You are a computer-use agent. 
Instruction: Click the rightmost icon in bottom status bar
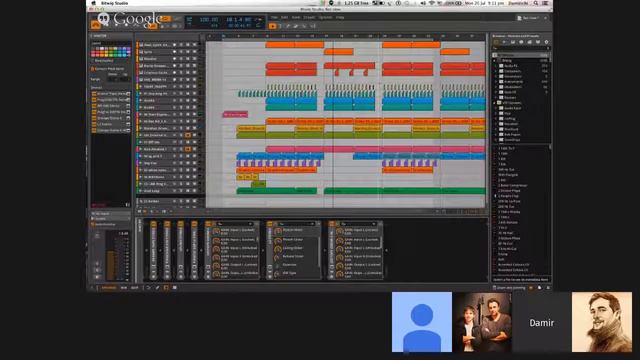click(548, 288)
